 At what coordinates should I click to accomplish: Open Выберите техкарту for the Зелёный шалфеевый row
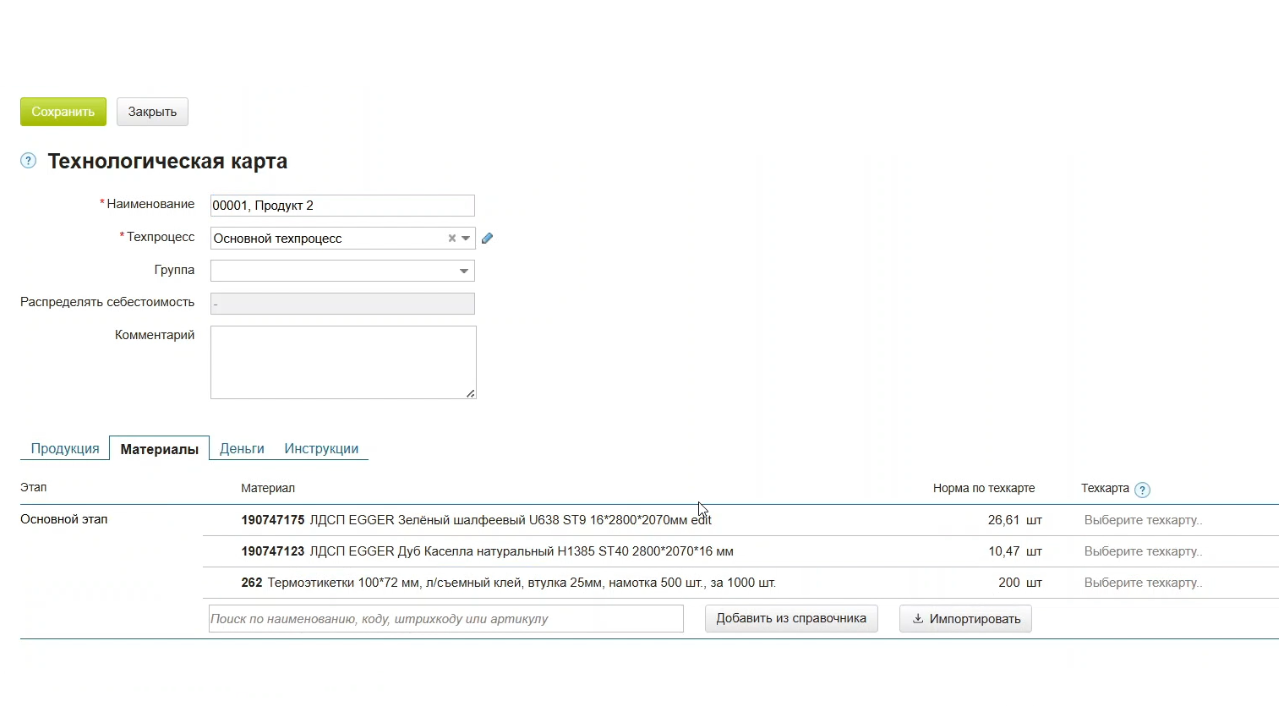pyautogui.click(x=1142, y=521)
